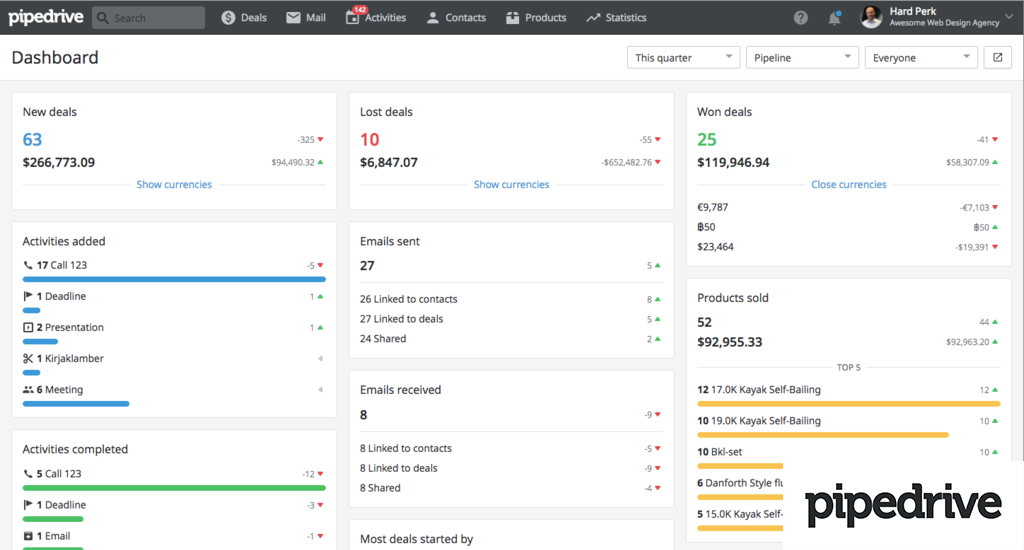Expand the account menu chevron next to Hard Perk
Image resolution: width=1024 pixels, height=550 pixels.
1009,17
